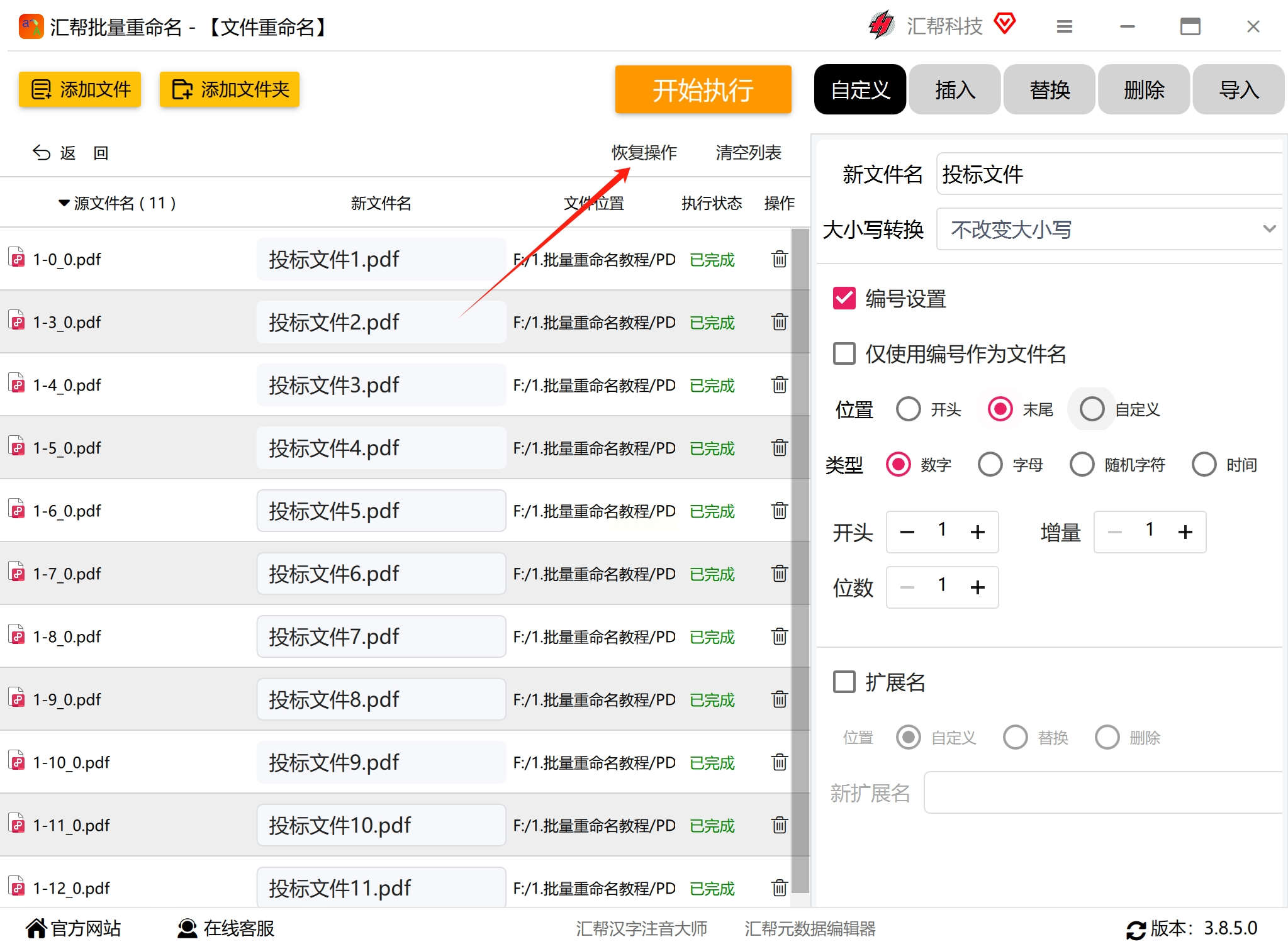Open the hamburger menu in title bar
1288x949 pixels.
[1064, 26]
